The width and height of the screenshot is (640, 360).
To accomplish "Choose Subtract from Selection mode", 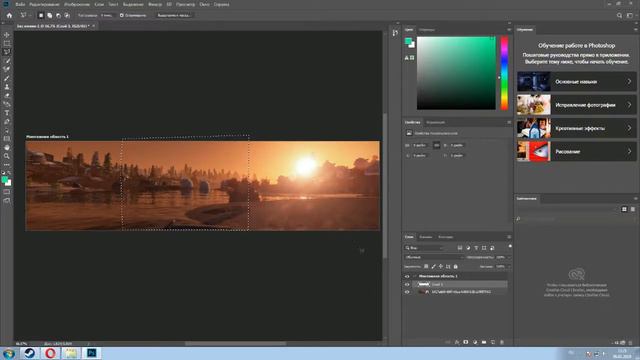I will tap(58, 15).
